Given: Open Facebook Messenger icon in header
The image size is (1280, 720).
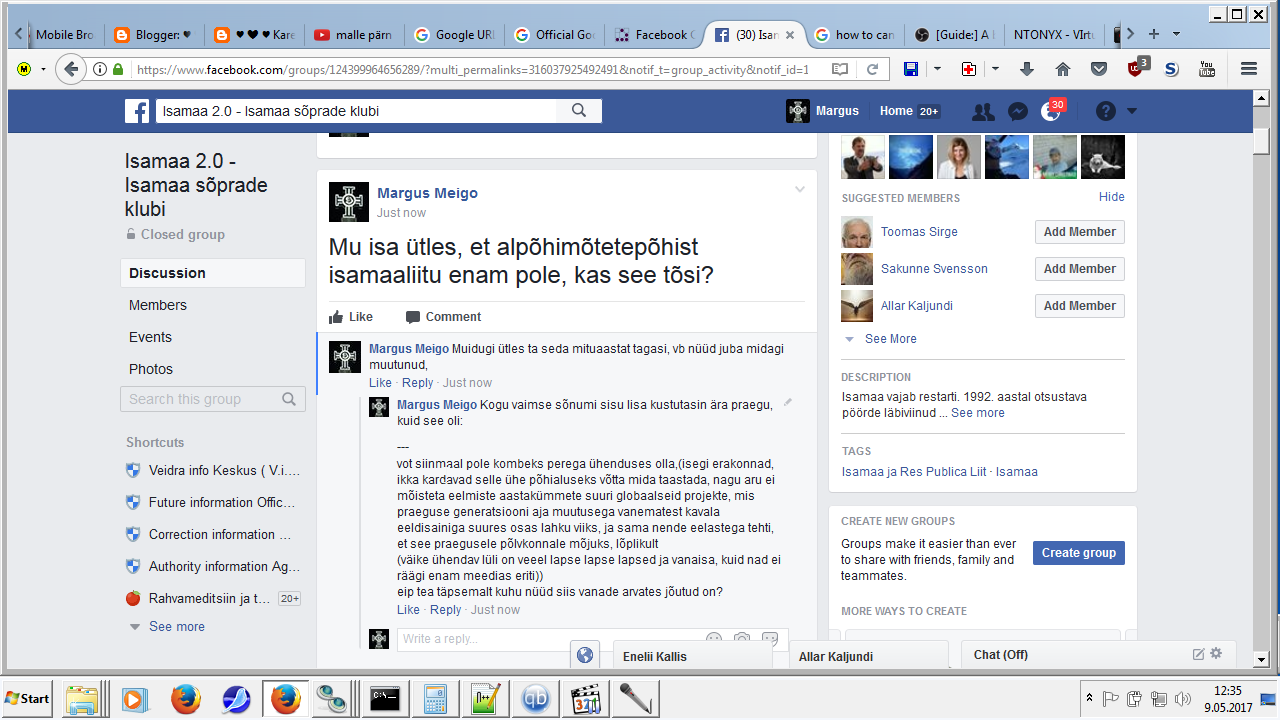Looking at the screenshot, I should 1018,112.
